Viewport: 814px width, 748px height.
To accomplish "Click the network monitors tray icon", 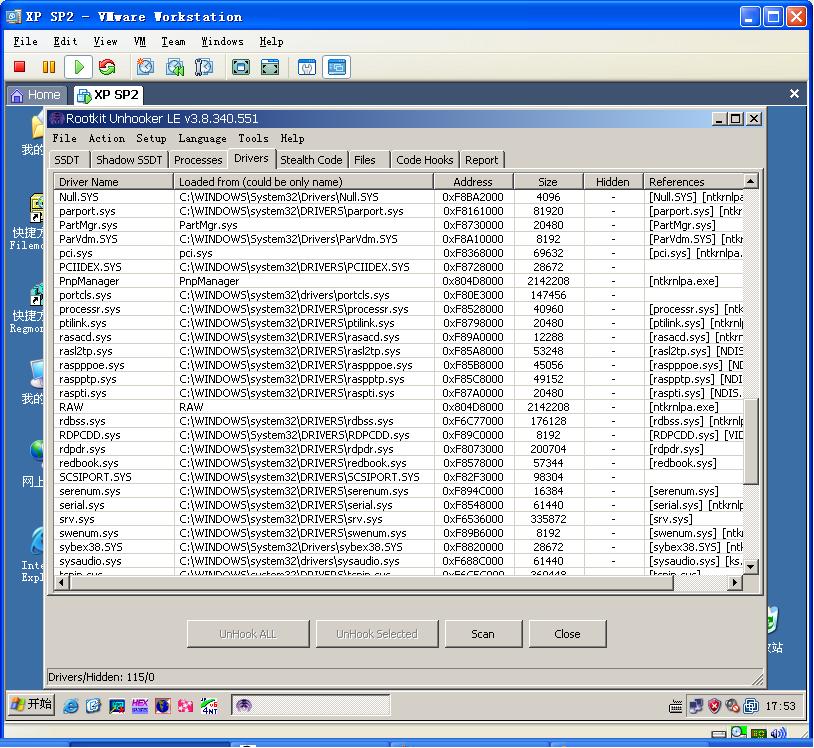I will 696,706.
